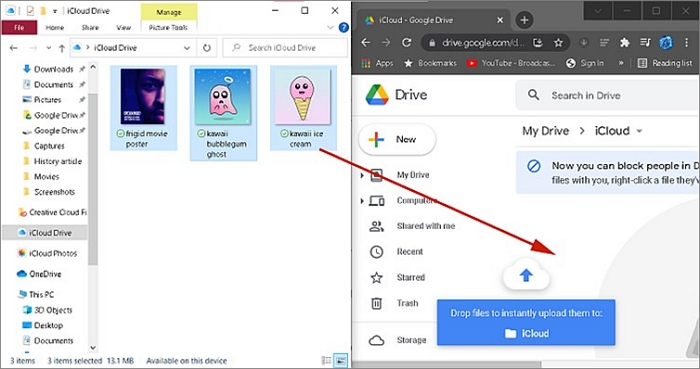700x369 pixels.
Task: Open the Chrome extensions puzzle icon
Action: [625, 43]
